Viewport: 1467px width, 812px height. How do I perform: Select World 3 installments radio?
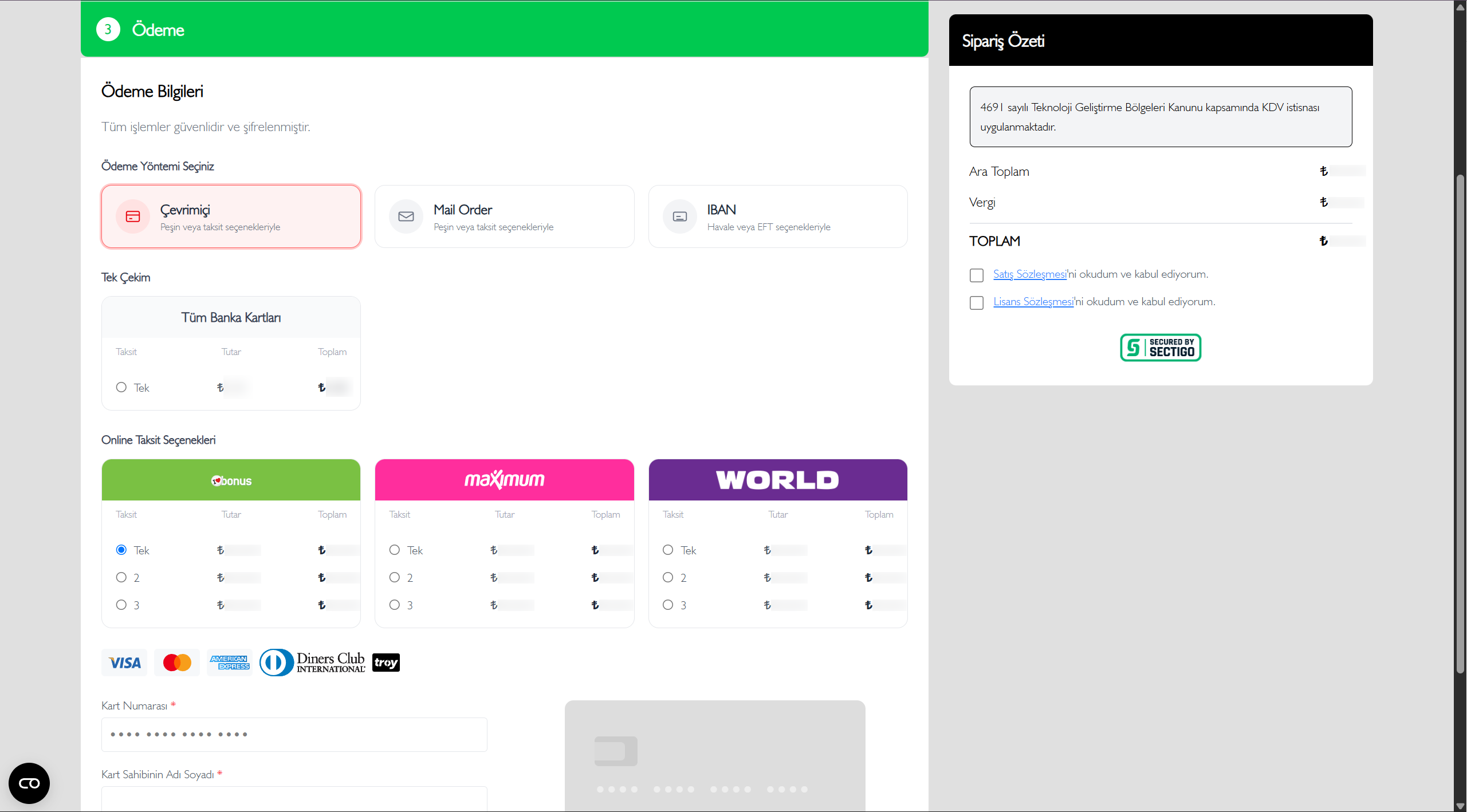click(668, 605)
